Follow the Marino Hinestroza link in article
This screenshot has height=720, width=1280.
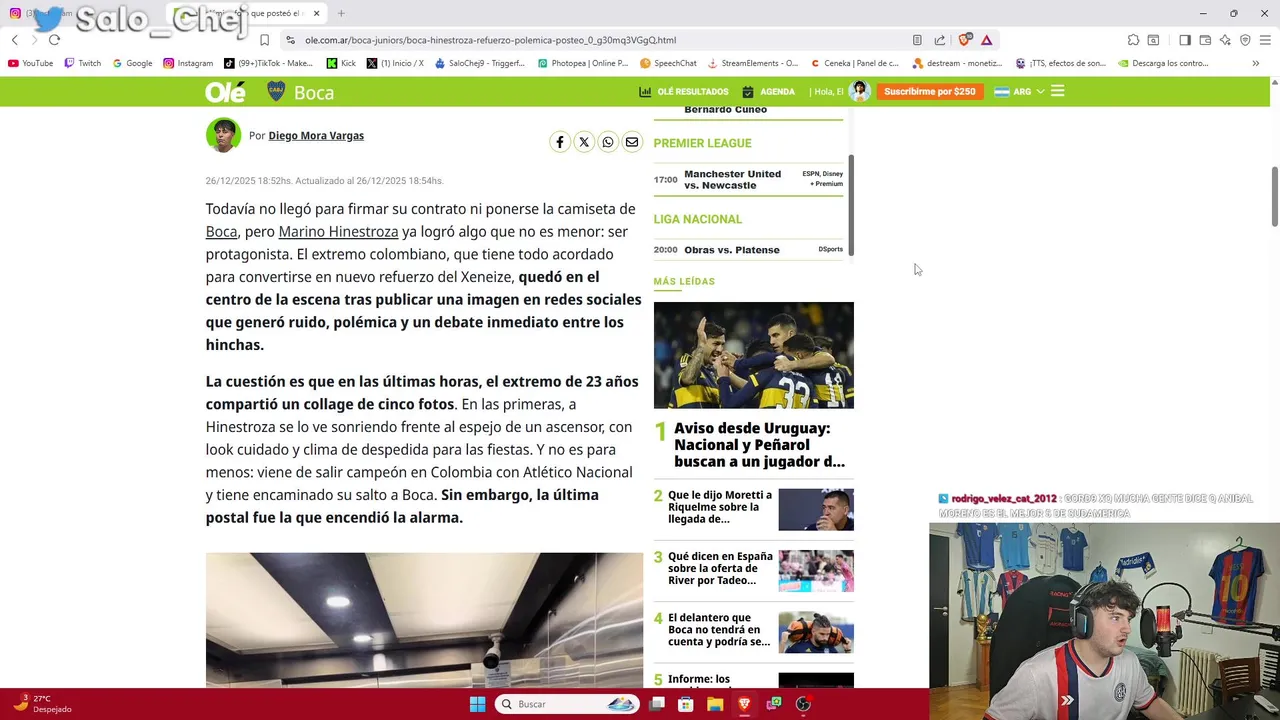(338, 232)
